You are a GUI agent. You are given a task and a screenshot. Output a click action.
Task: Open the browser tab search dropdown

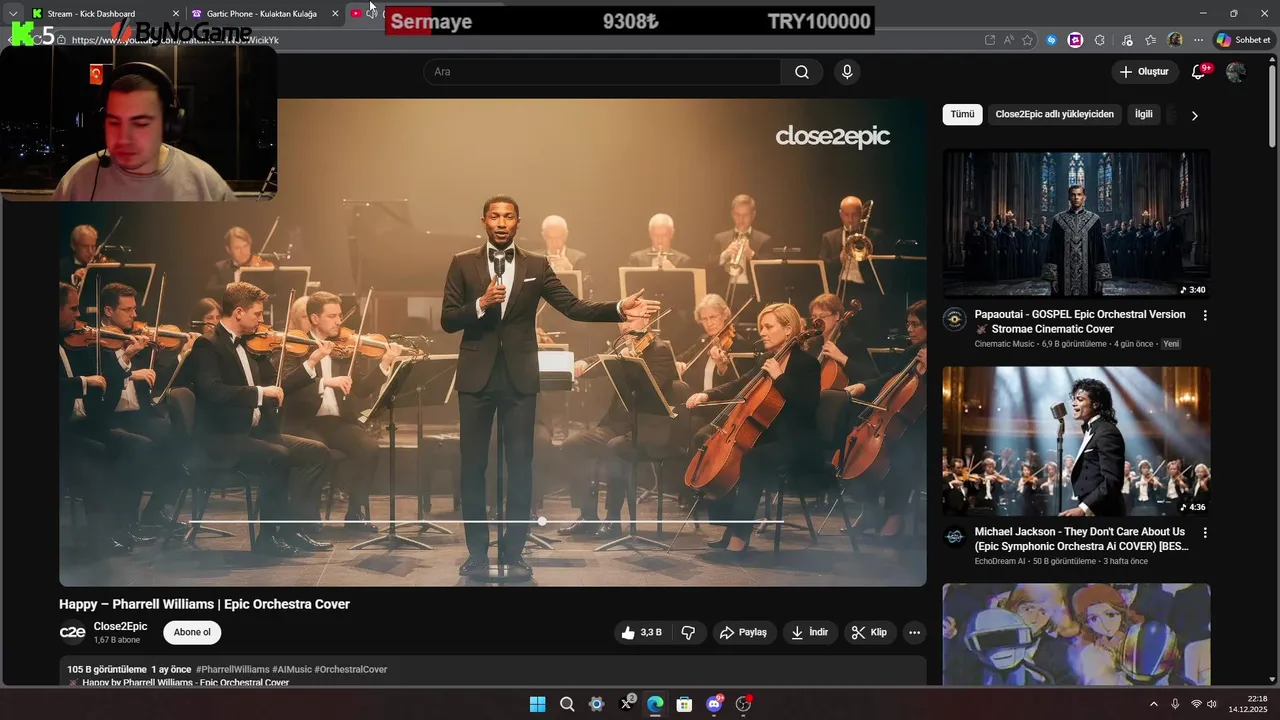12,14
